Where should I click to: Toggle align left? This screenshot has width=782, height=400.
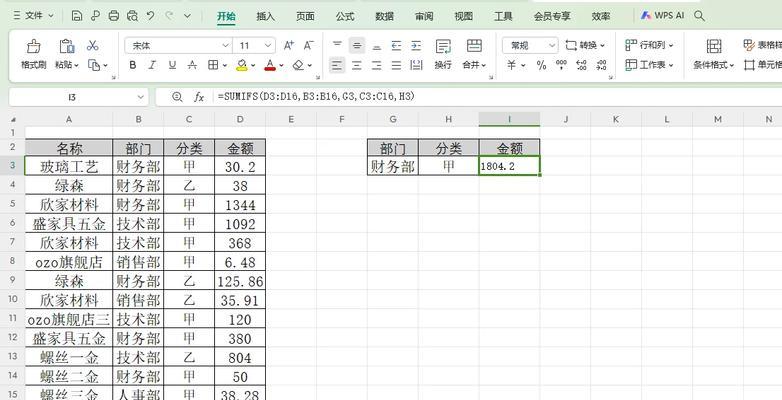click(x=338, y=65)
